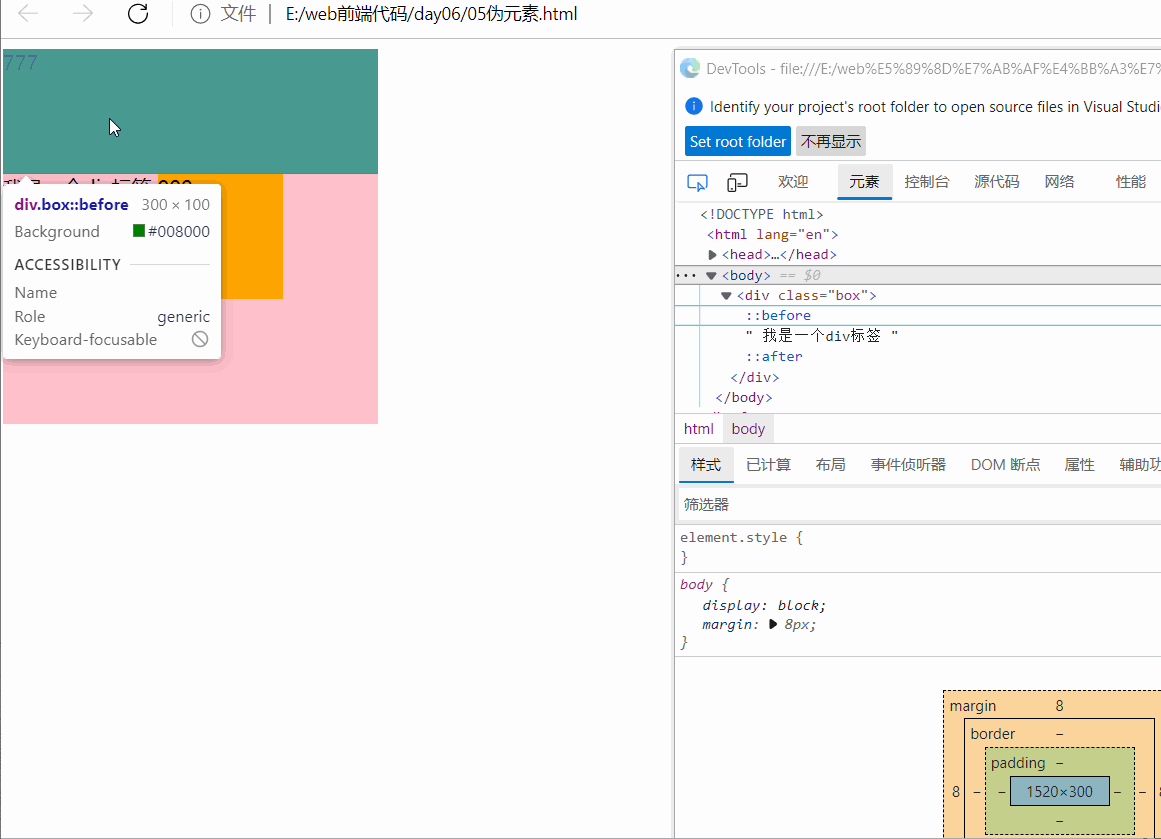
Task: Click the green #008000 swatch in tooltip
Action: click(x=138, y=231)
